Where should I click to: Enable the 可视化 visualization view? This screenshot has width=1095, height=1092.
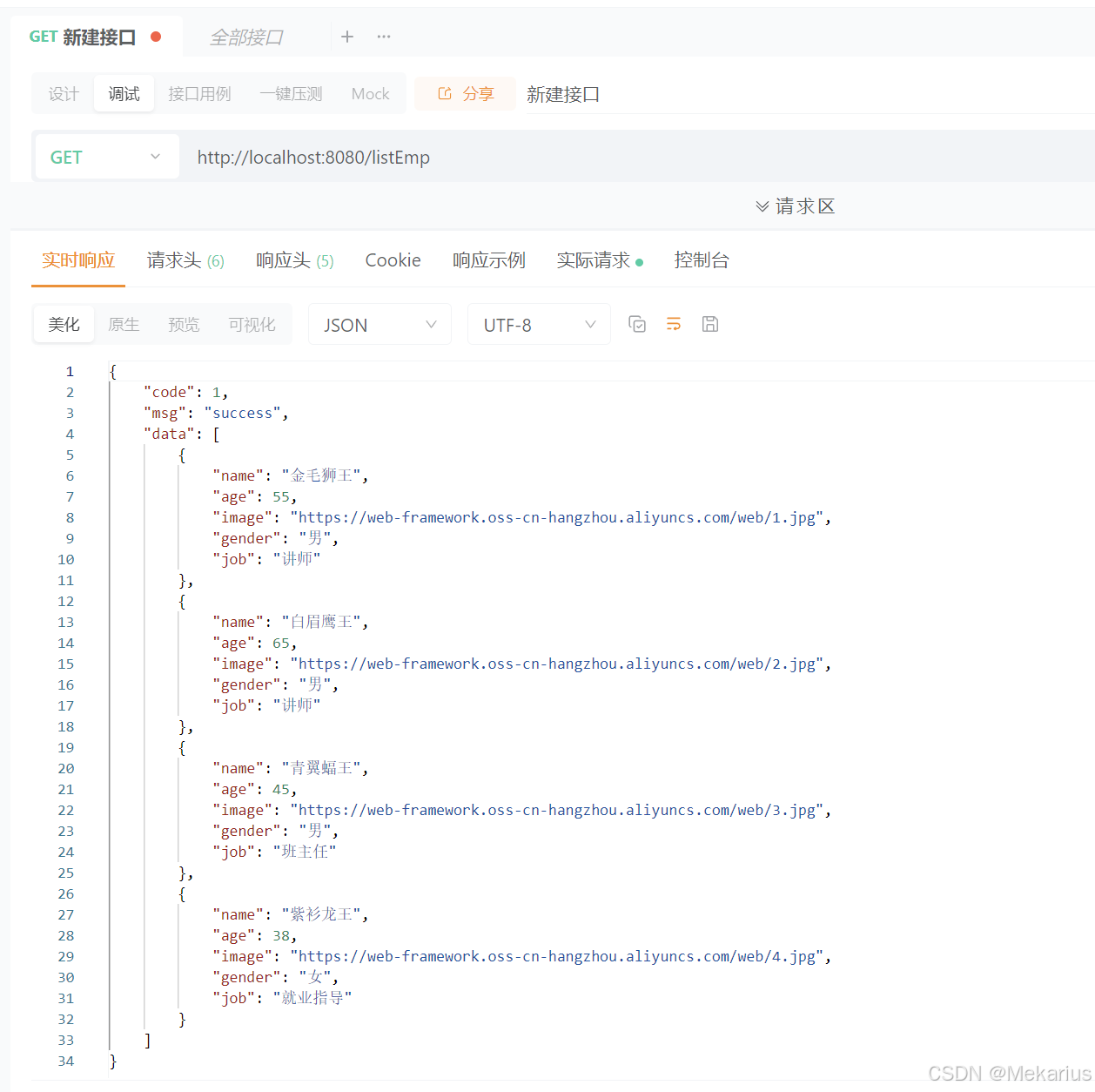[251, 323]
